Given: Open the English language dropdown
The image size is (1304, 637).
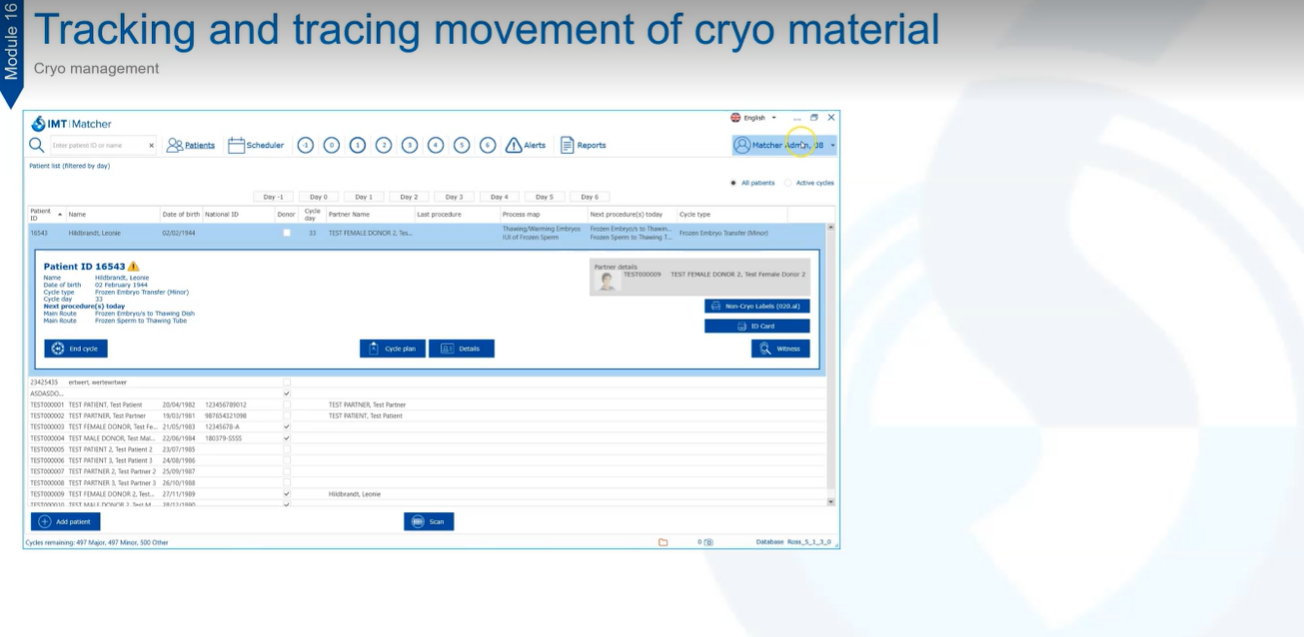Looking at the screenshot, I should [754, 118].
